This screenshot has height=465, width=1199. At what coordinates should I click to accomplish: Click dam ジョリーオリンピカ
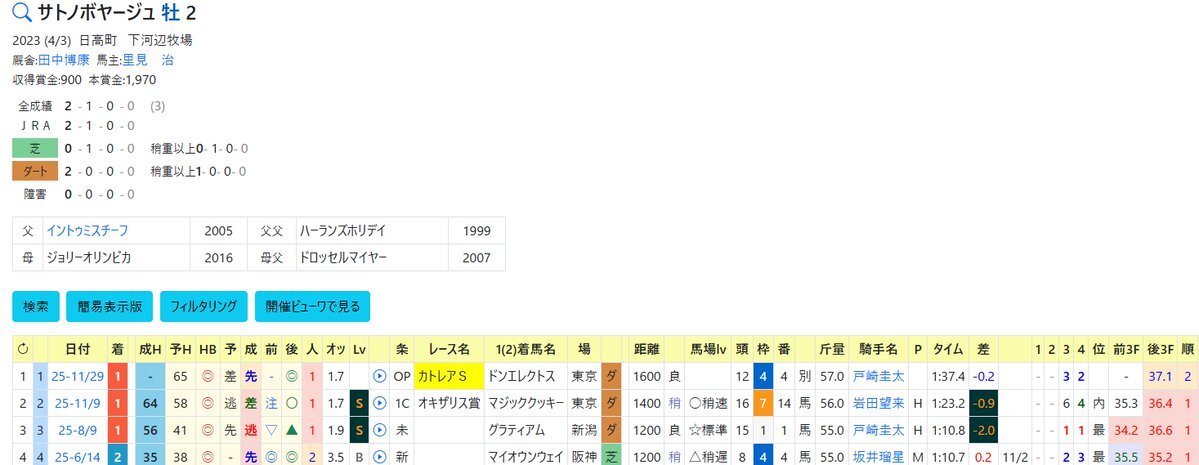[89, 258]
